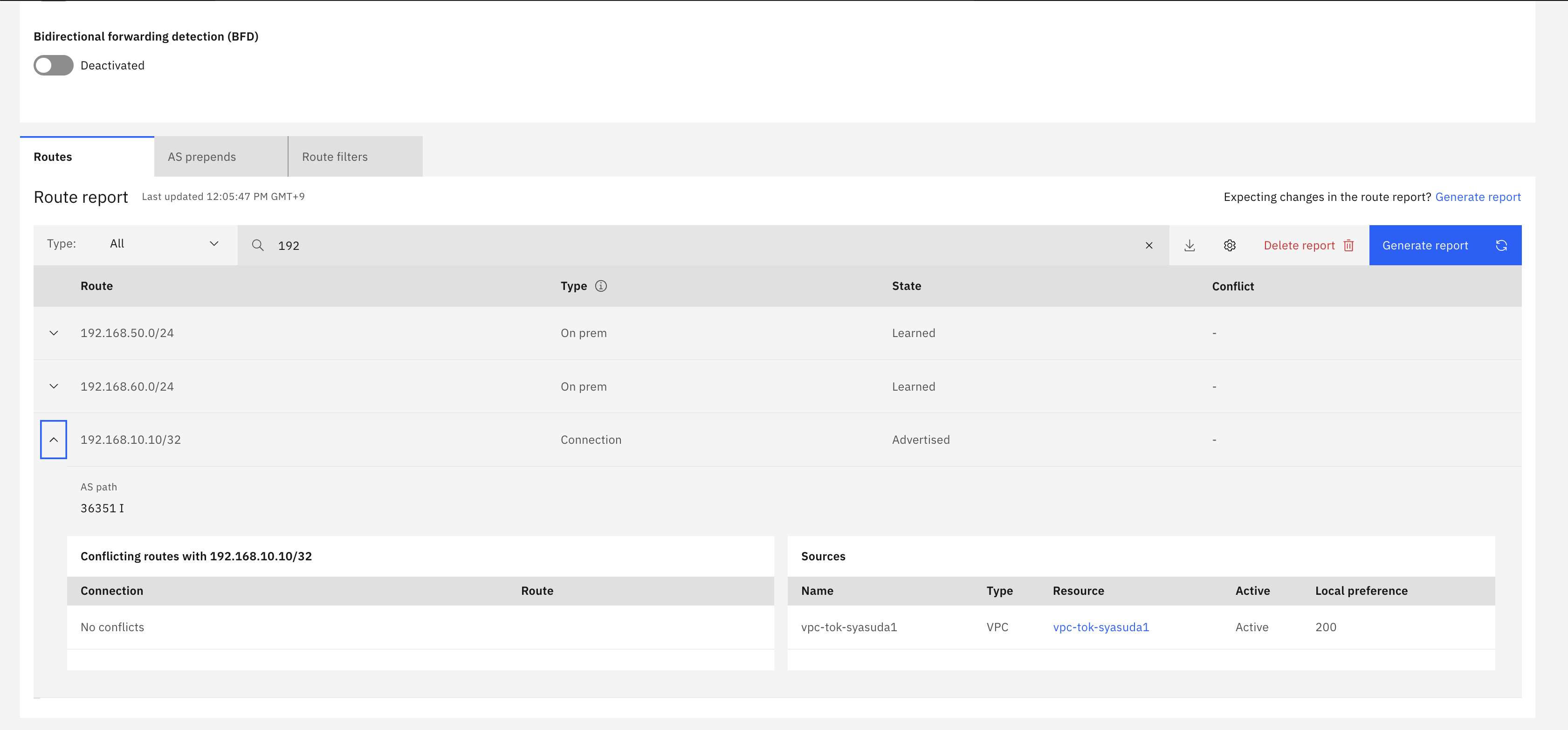1568x730 pixels.
Task: Expand the 192.168.50.0/24 route row
Action: pos(54,333)
